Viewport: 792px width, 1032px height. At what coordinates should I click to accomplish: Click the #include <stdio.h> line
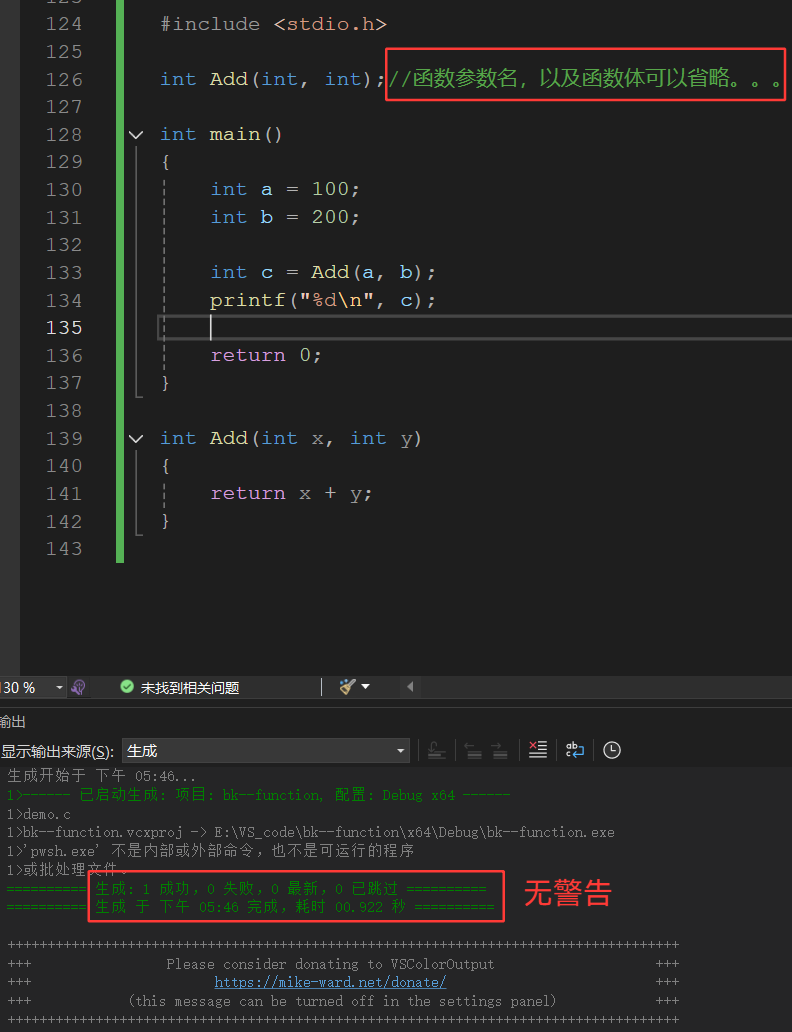(273, 24)
